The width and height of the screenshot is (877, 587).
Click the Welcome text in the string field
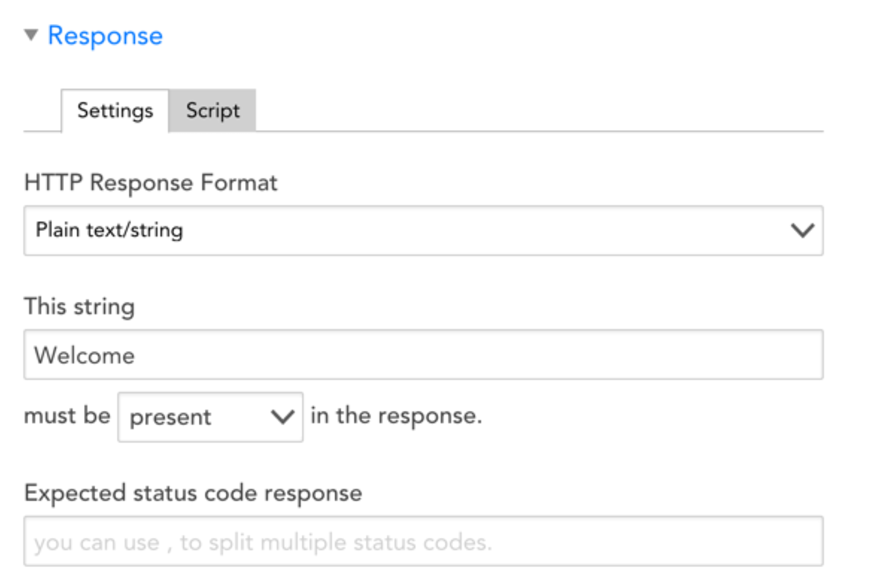point(84,356)
